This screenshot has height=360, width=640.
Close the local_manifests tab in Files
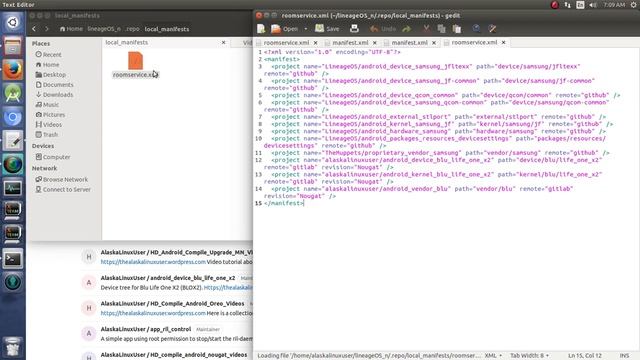(x=223, y=42)
